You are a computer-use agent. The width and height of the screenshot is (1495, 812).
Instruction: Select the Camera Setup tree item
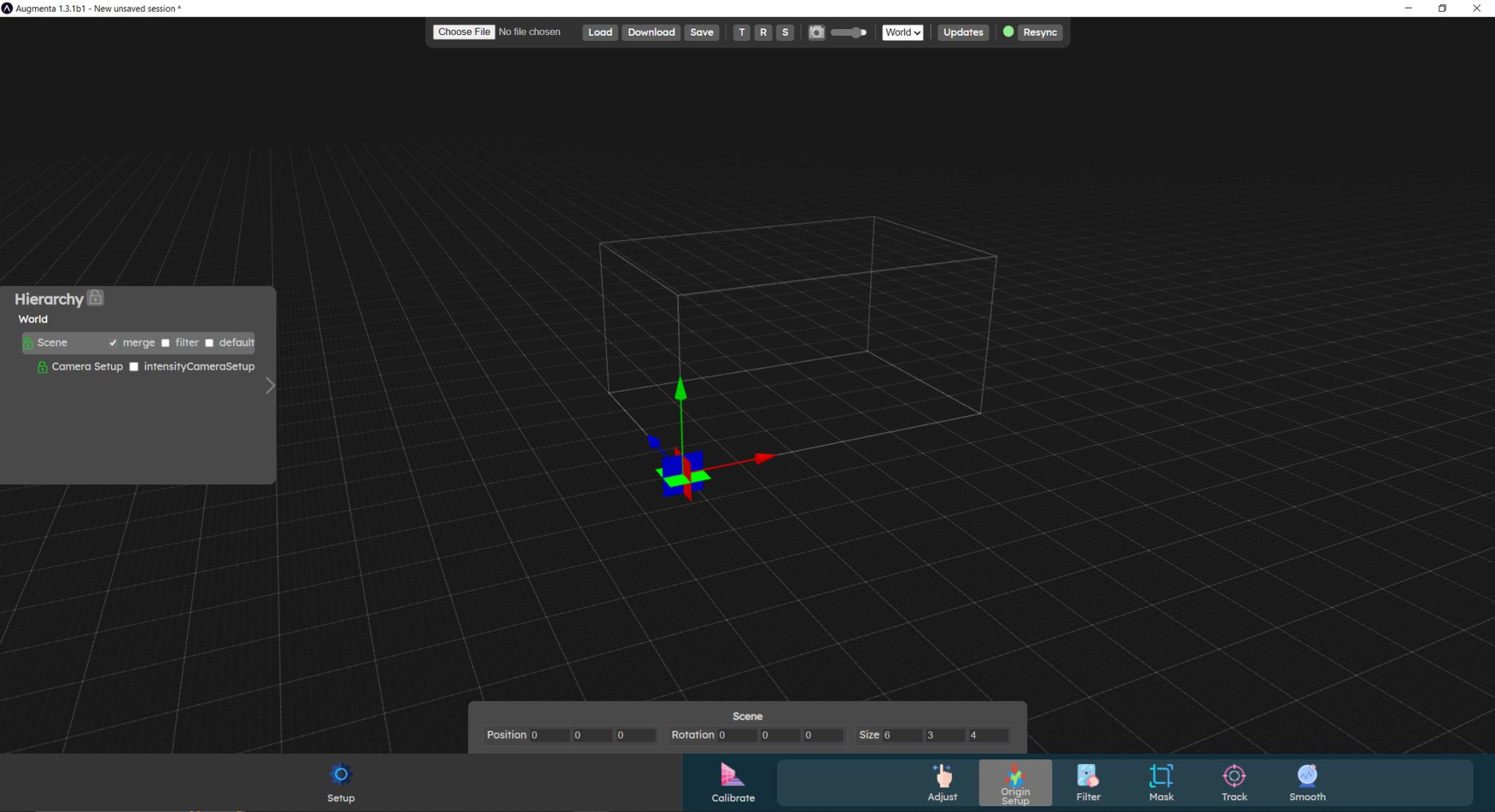pyautogui.click(x=87, y=366)
